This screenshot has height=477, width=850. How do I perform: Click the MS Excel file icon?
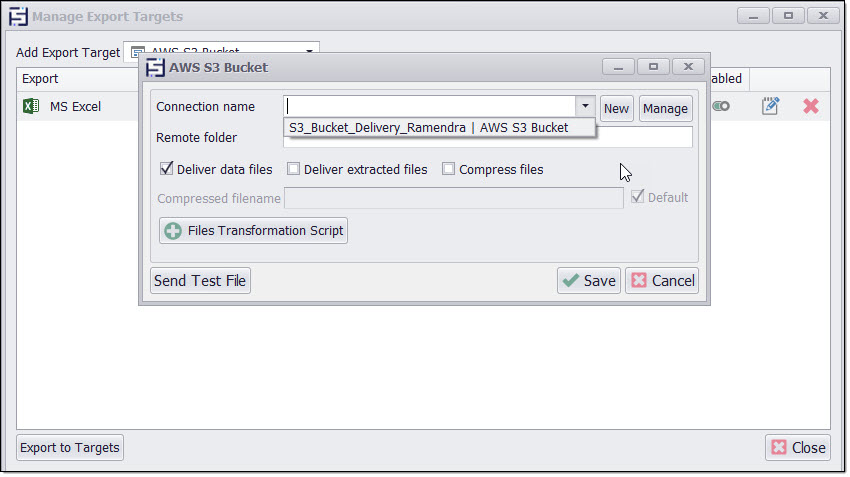pyautogui.click(x=31, y=106)
